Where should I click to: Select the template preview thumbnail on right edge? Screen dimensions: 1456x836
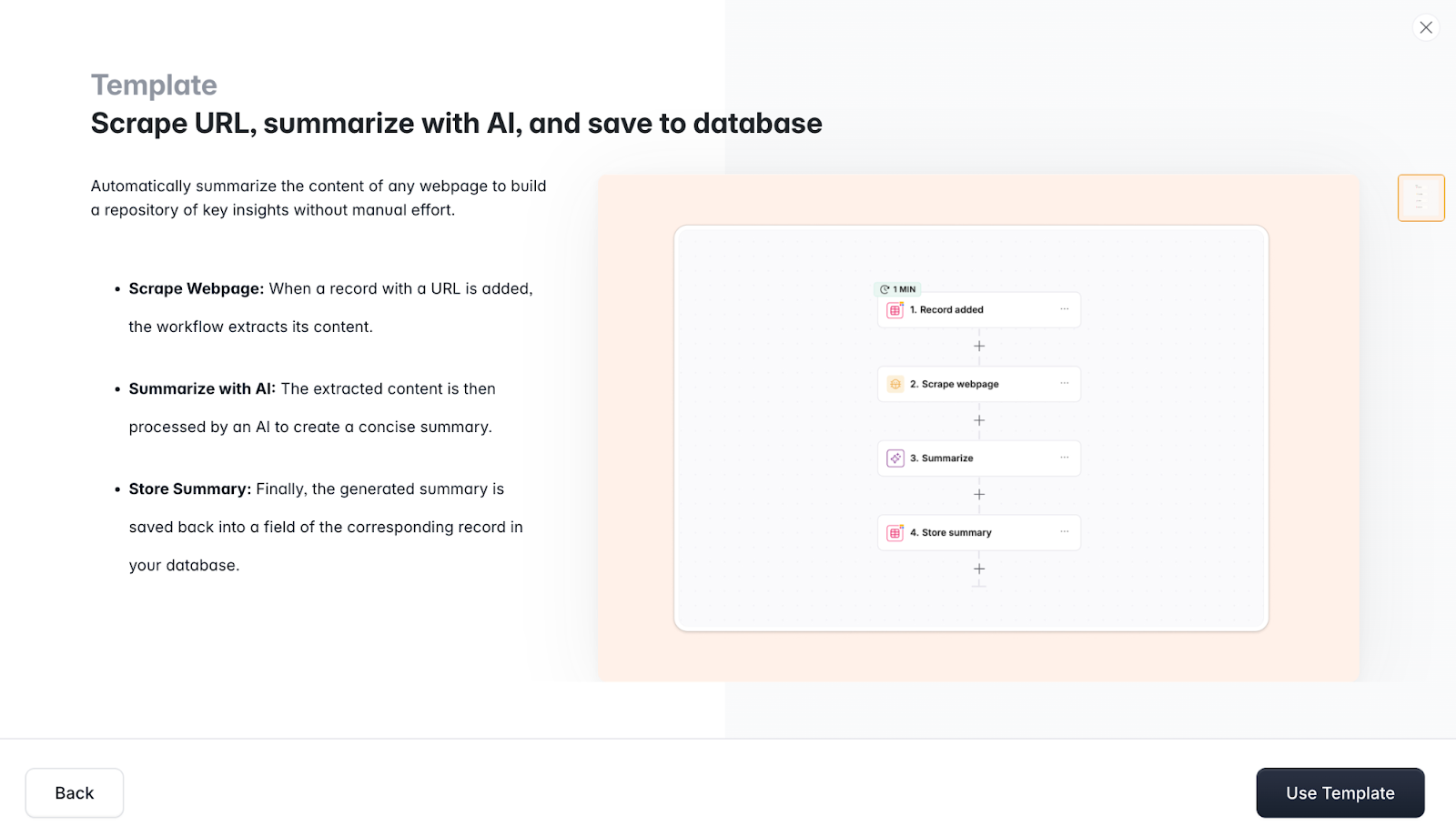click(1420, 196)
